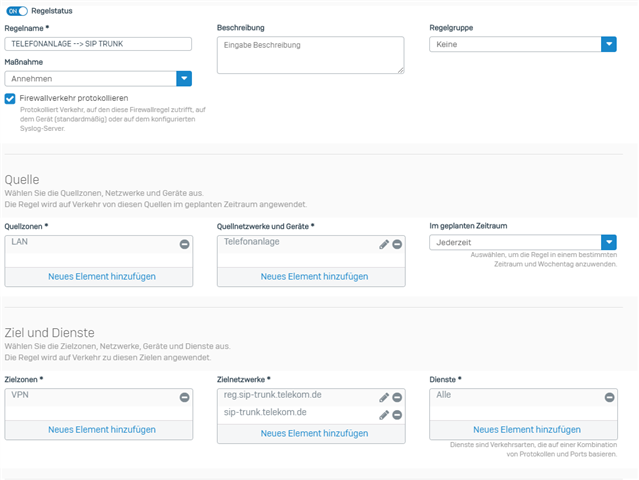Add new element to Quellzonen
Image resolution: width=639 pixels, height=480 pixels.
pyautogui.click(x=101, y=276)
